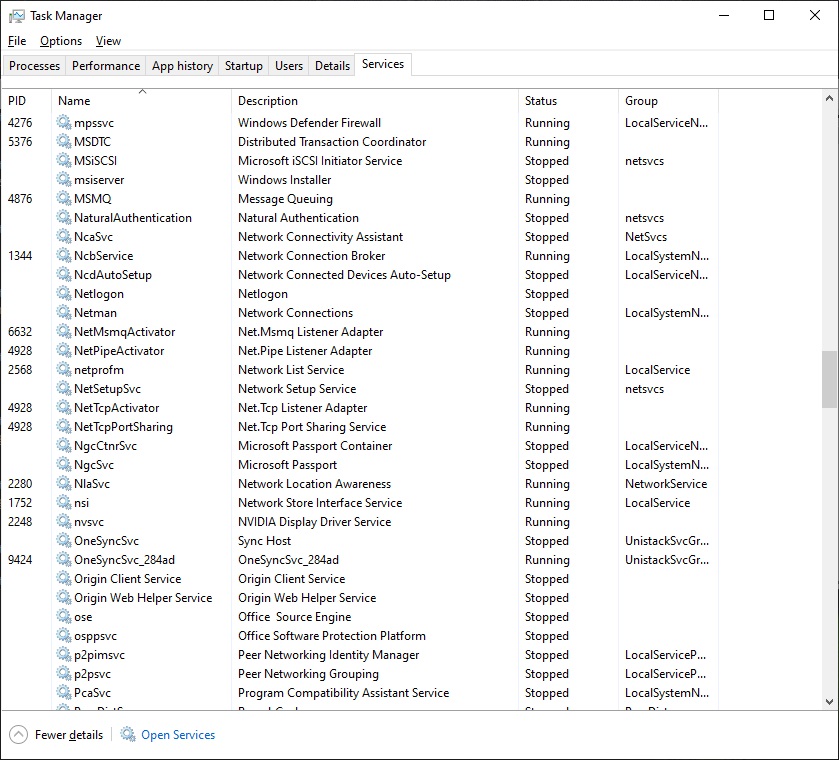Viewport: 839px width, 760px height.
Task: Click the gear icon beside NgcCtnrSvc
Action: (x=64, y=445)
